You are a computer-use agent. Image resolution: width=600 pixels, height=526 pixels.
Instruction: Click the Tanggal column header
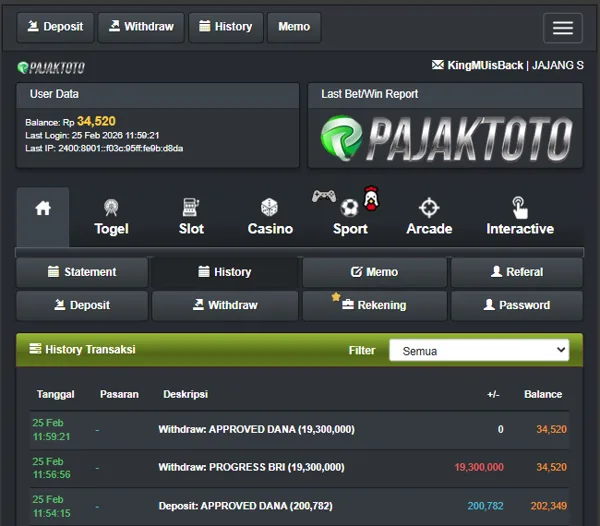pos(55,394)
